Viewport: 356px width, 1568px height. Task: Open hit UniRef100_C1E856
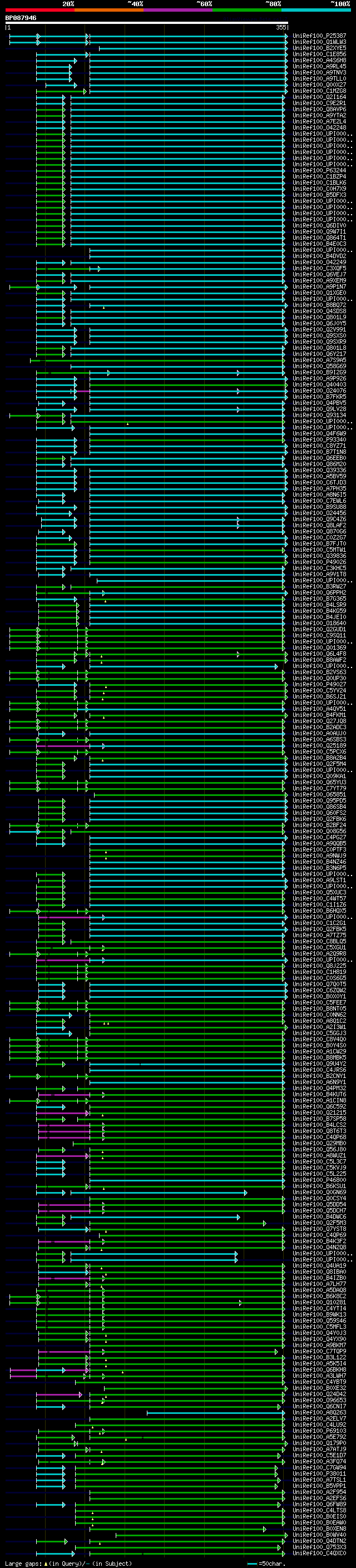pyautogui.click(x=319, y=54)
